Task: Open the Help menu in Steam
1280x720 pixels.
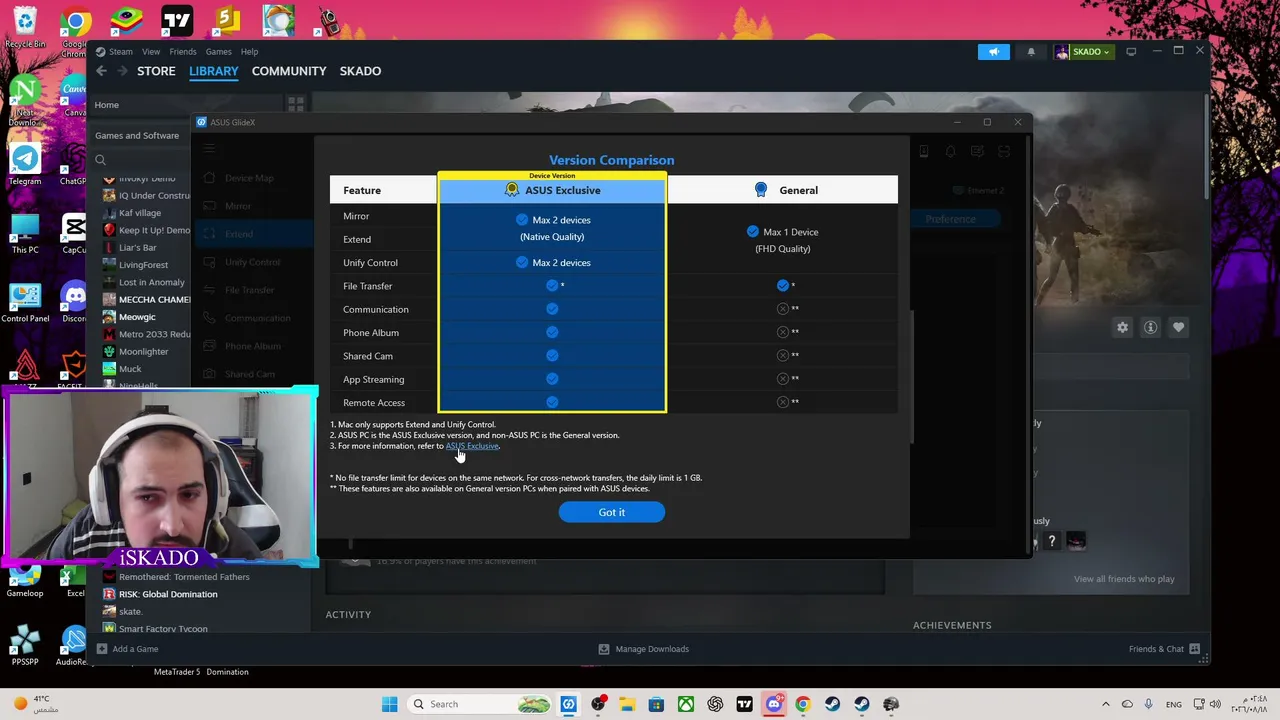Action: click(249, 52)
